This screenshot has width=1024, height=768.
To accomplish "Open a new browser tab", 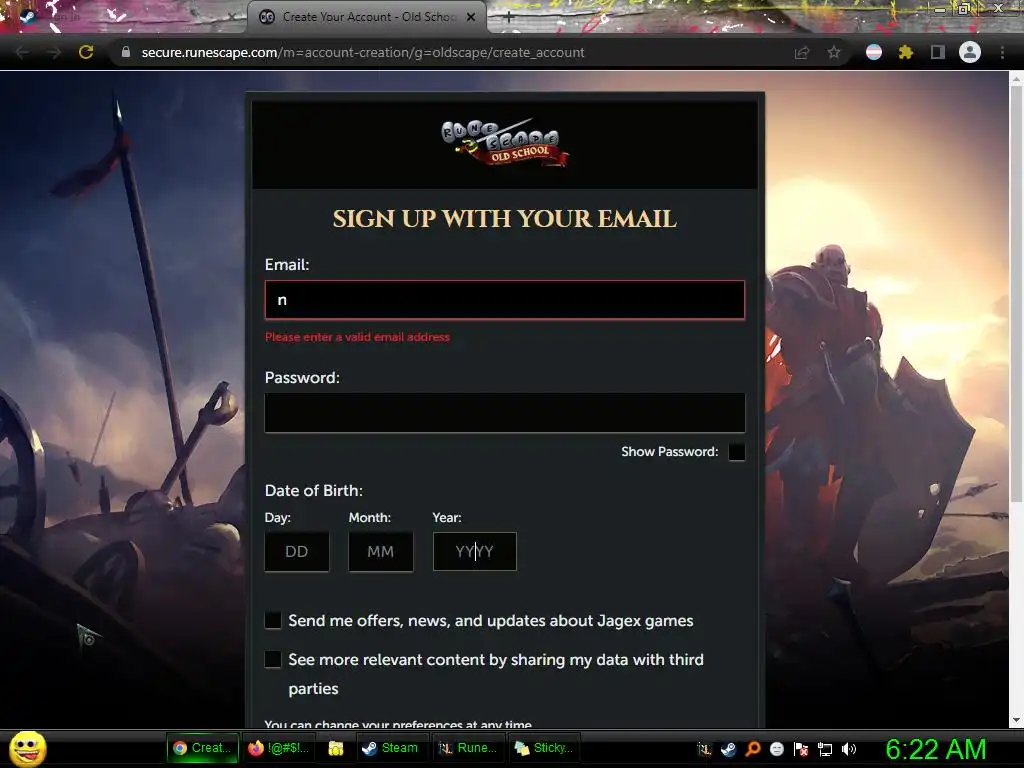I will (x=508, y=18).
